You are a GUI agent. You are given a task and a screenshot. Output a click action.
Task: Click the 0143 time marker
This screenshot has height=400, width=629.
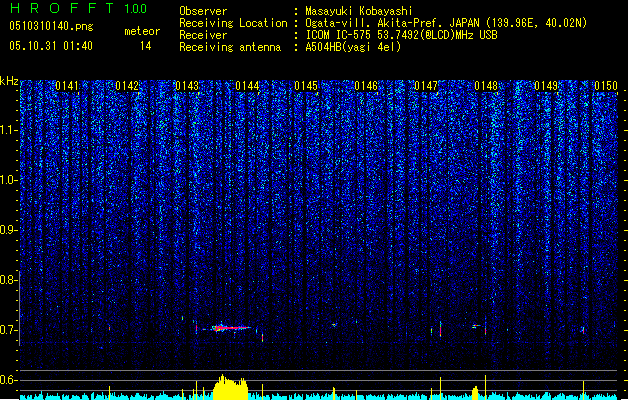[x=187, y=86]
